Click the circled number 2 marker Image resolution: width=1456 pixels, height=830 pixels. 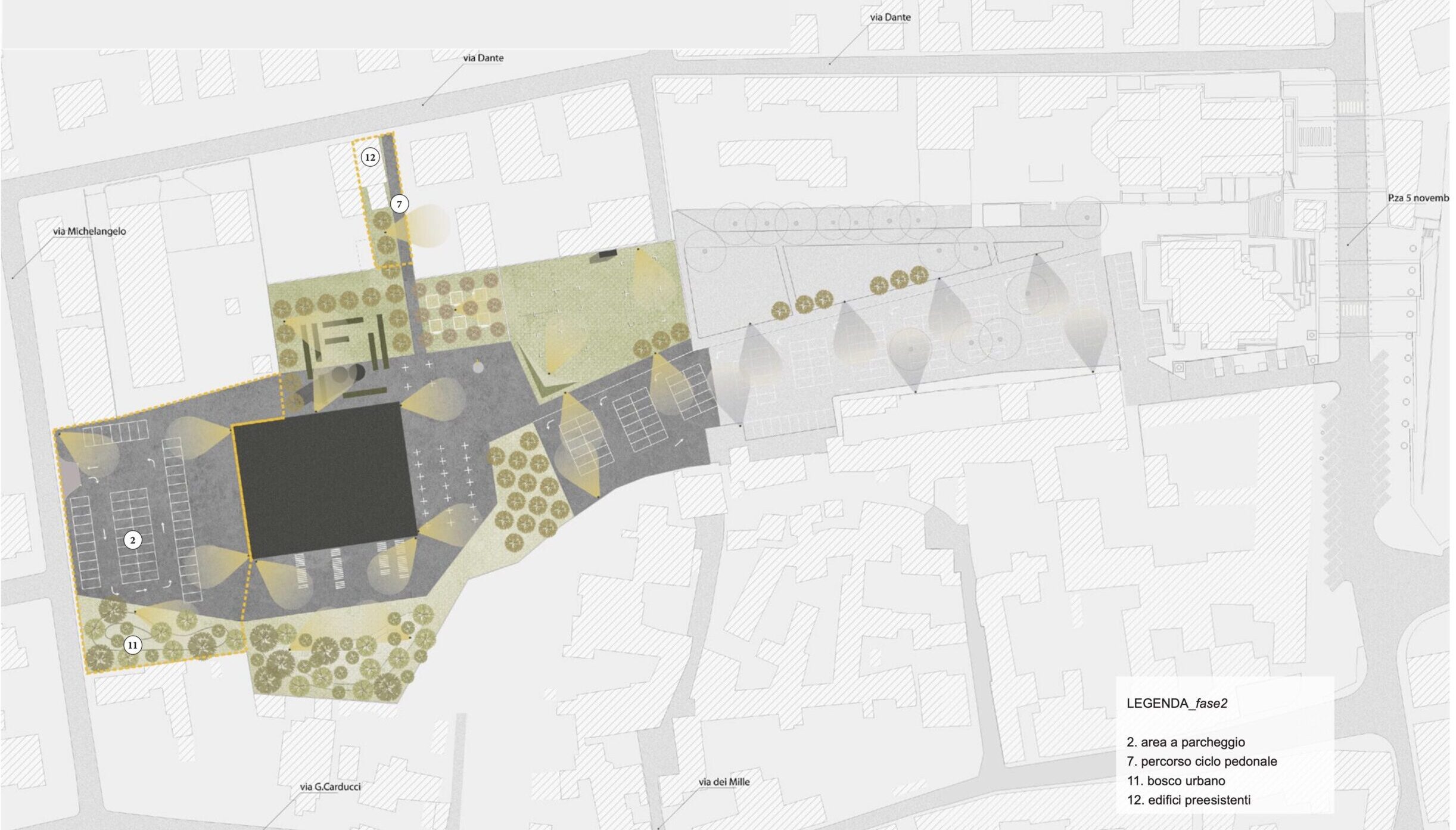click(132, 540)
